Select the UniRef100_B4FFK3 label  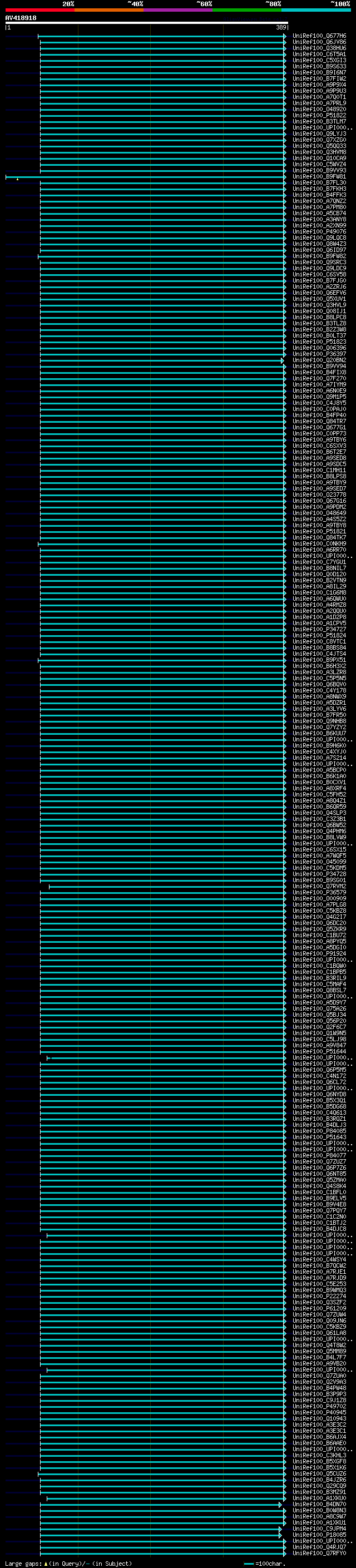click(319, 195)
